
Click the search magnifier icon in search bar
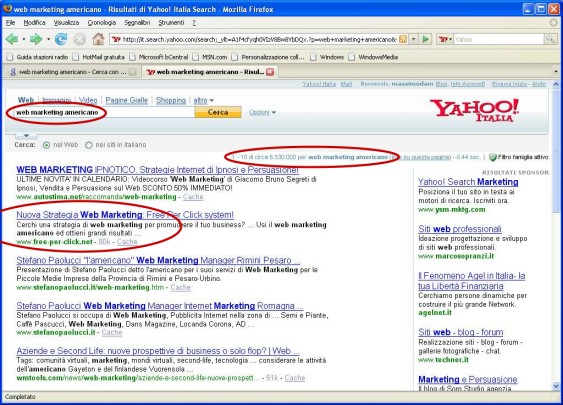click(x=550, y=39)
